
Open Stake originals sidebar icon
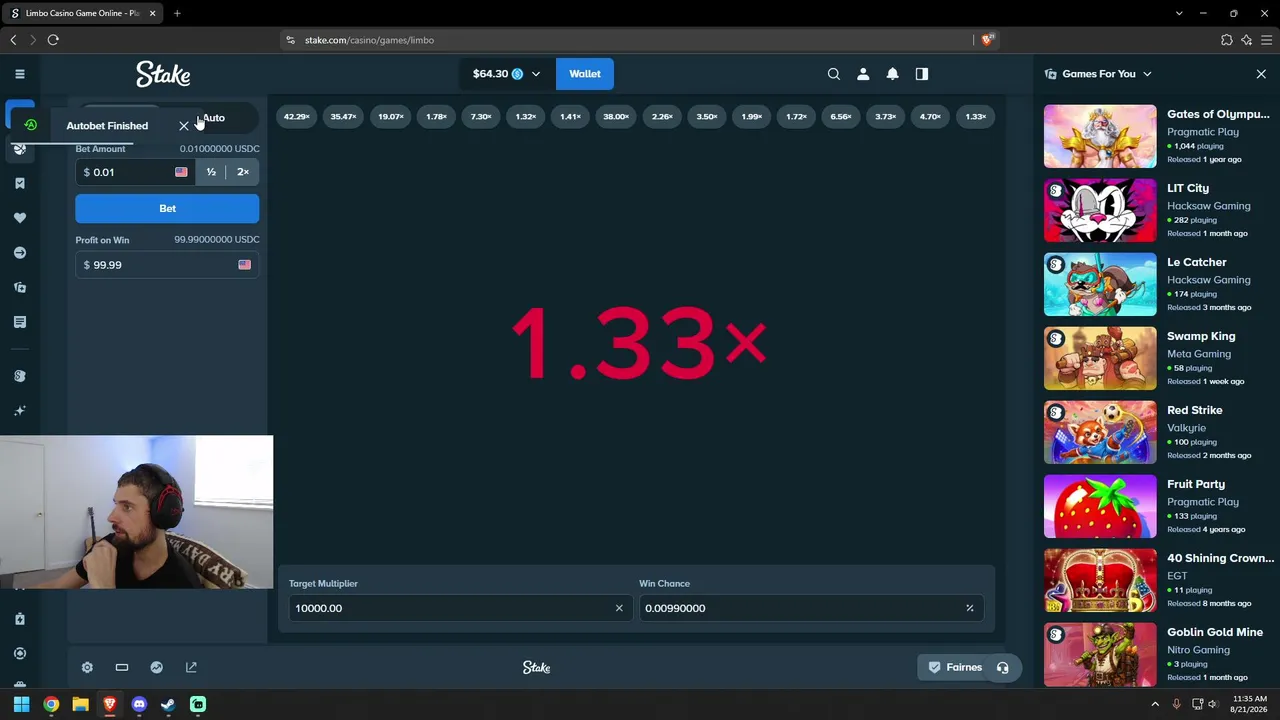tap(20, 376)
